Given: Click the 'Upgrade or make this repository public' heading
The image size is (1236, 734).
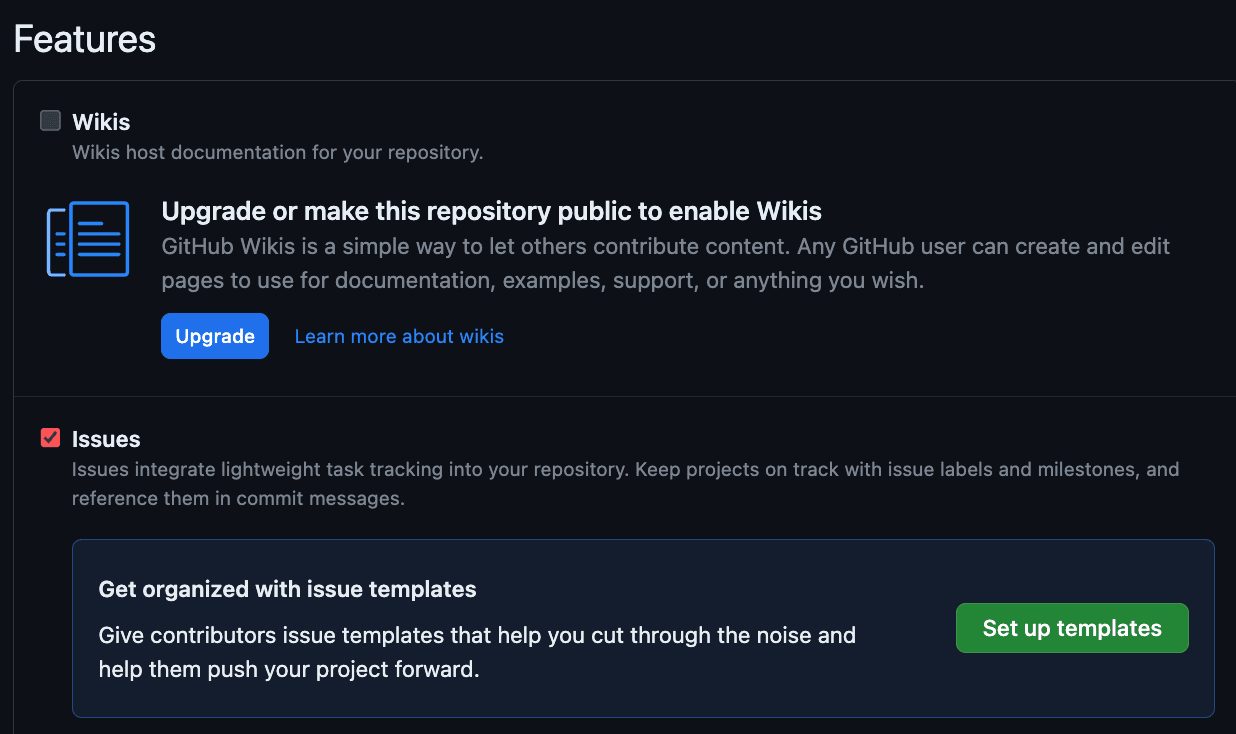Looking at the screenshot, I should [491, 211].
